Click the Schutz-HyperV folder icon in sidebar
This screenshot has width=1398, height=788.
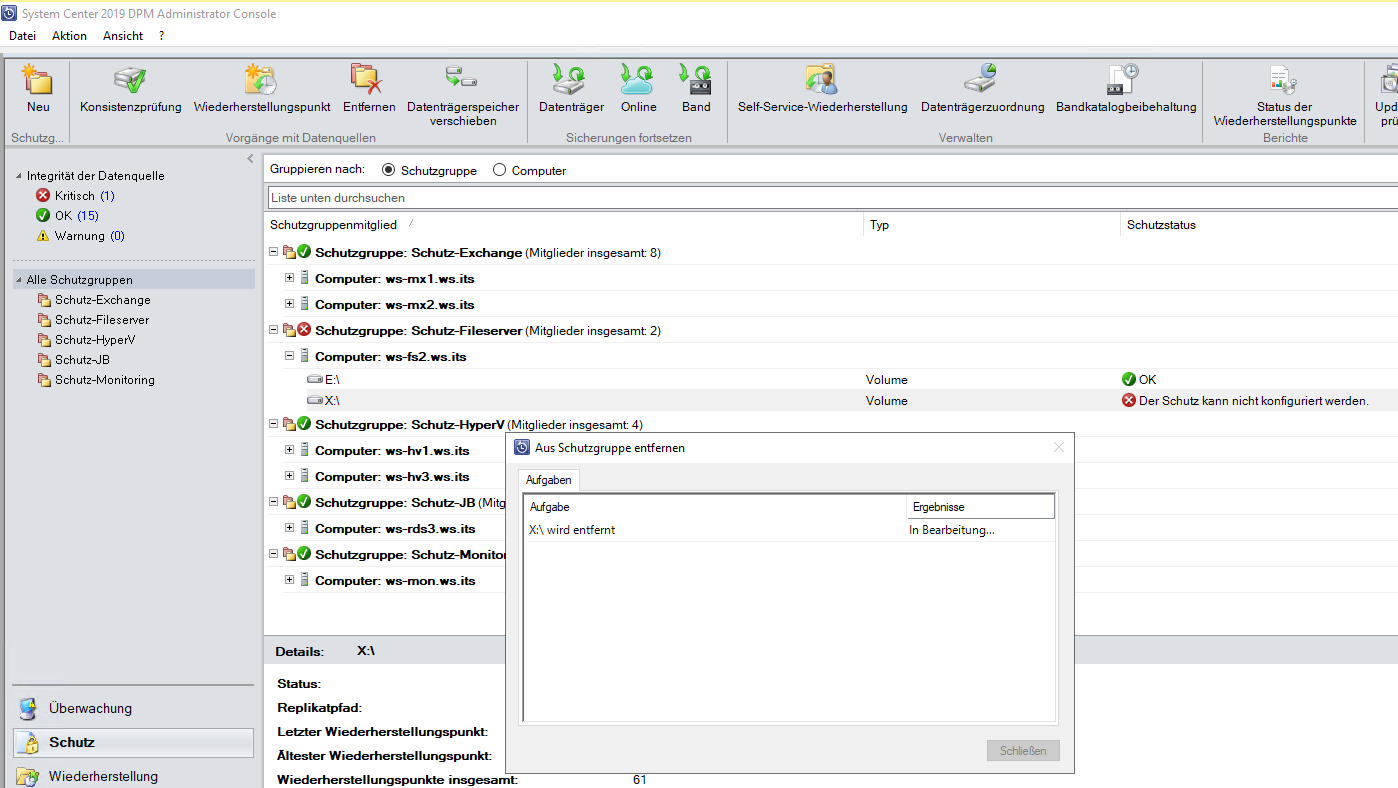(x=44, y=340)
